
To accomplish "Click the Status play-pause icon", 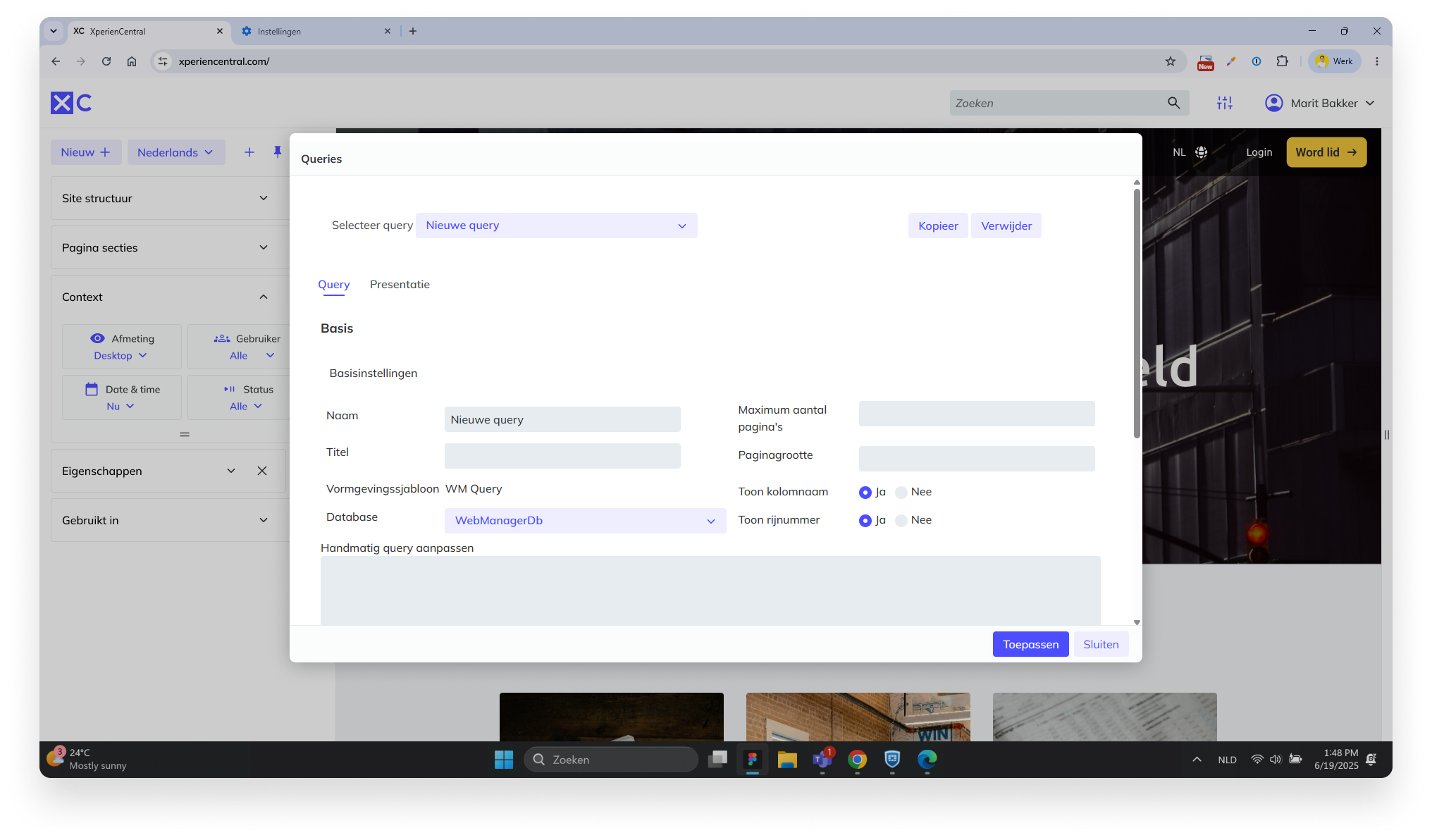I will click(230, 389).
